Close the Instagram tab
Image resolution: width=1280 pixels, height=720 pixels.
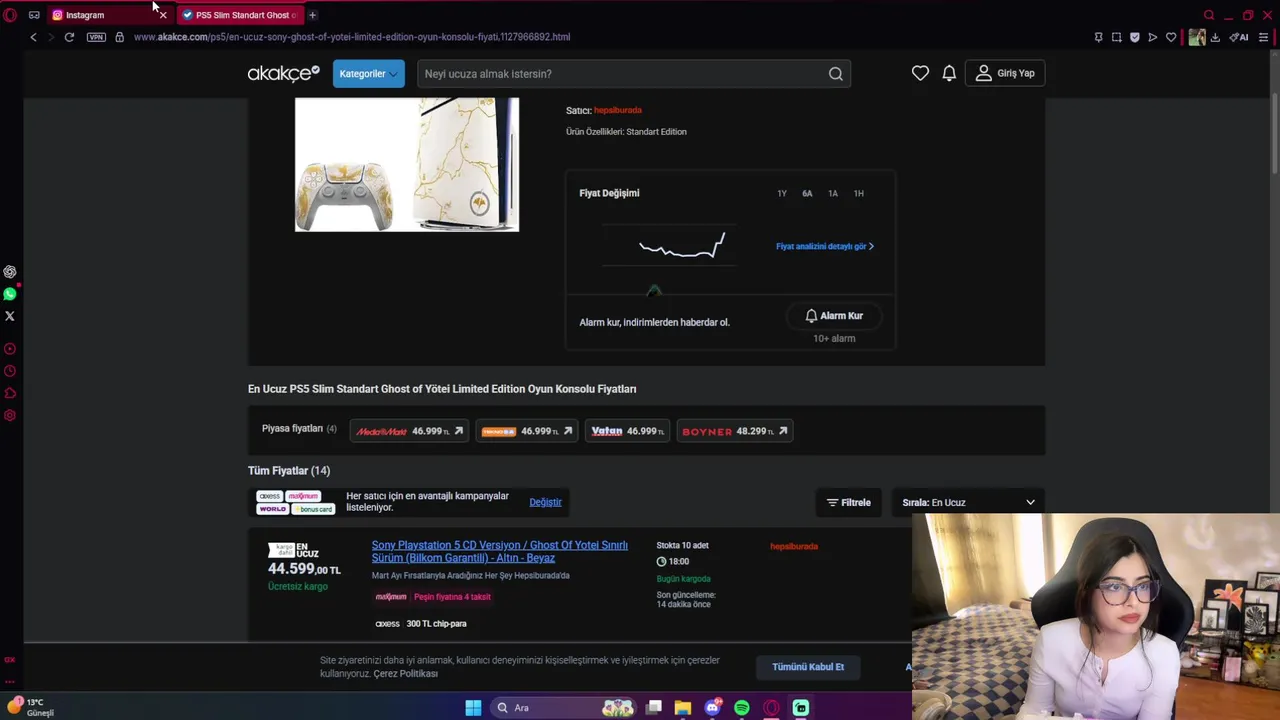[x=163, y=15]
